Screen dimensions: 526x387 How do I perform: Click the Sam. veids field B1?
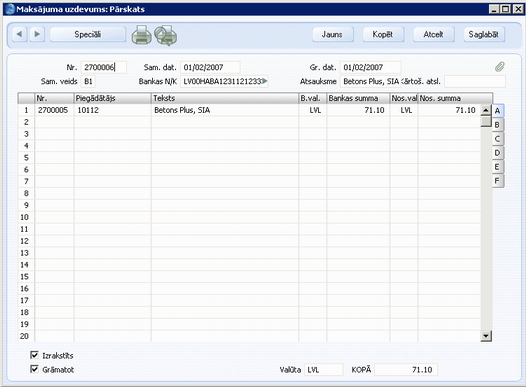pos(89,81)
